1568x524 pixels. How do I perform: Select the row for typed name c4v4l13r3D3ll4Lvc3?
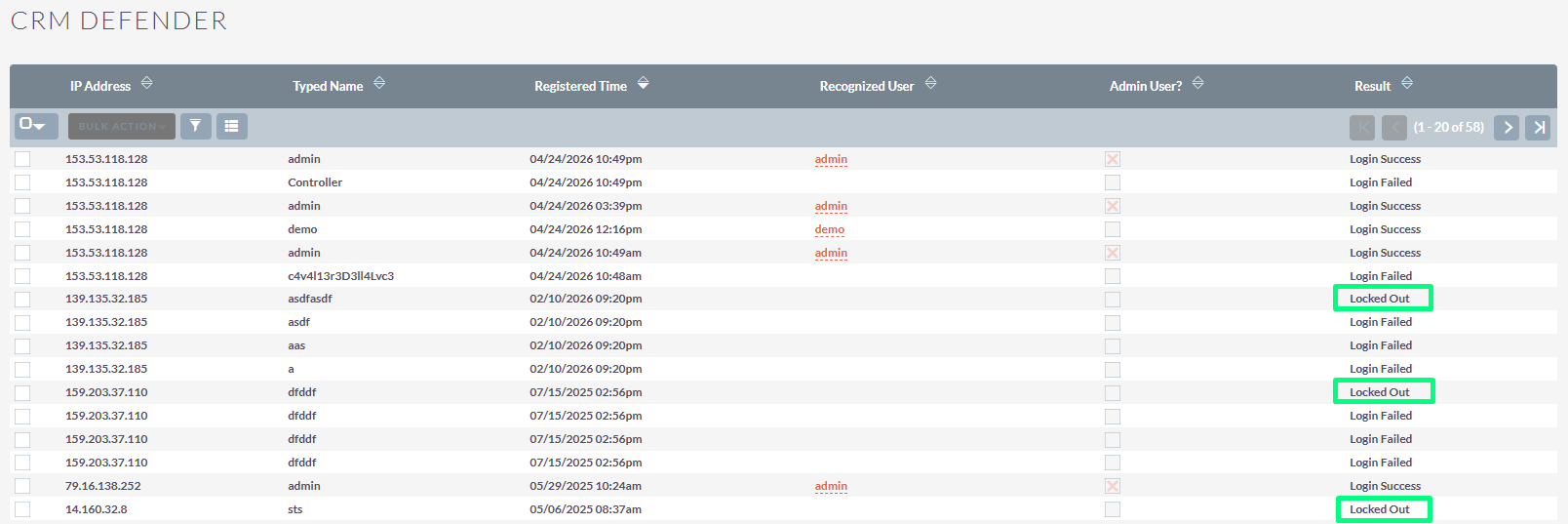22,276
